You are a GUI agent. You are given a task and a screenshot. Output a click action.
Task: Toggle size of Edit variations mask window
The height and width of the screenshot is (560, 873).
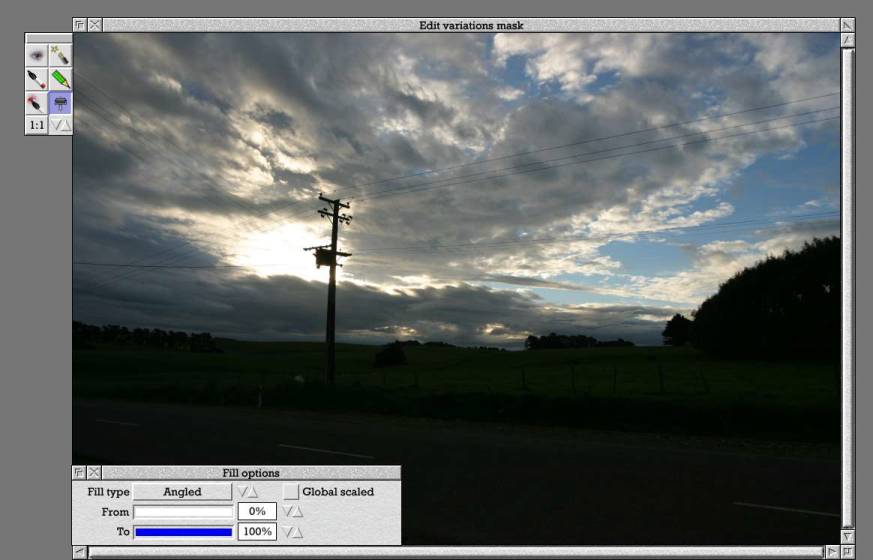847,25
